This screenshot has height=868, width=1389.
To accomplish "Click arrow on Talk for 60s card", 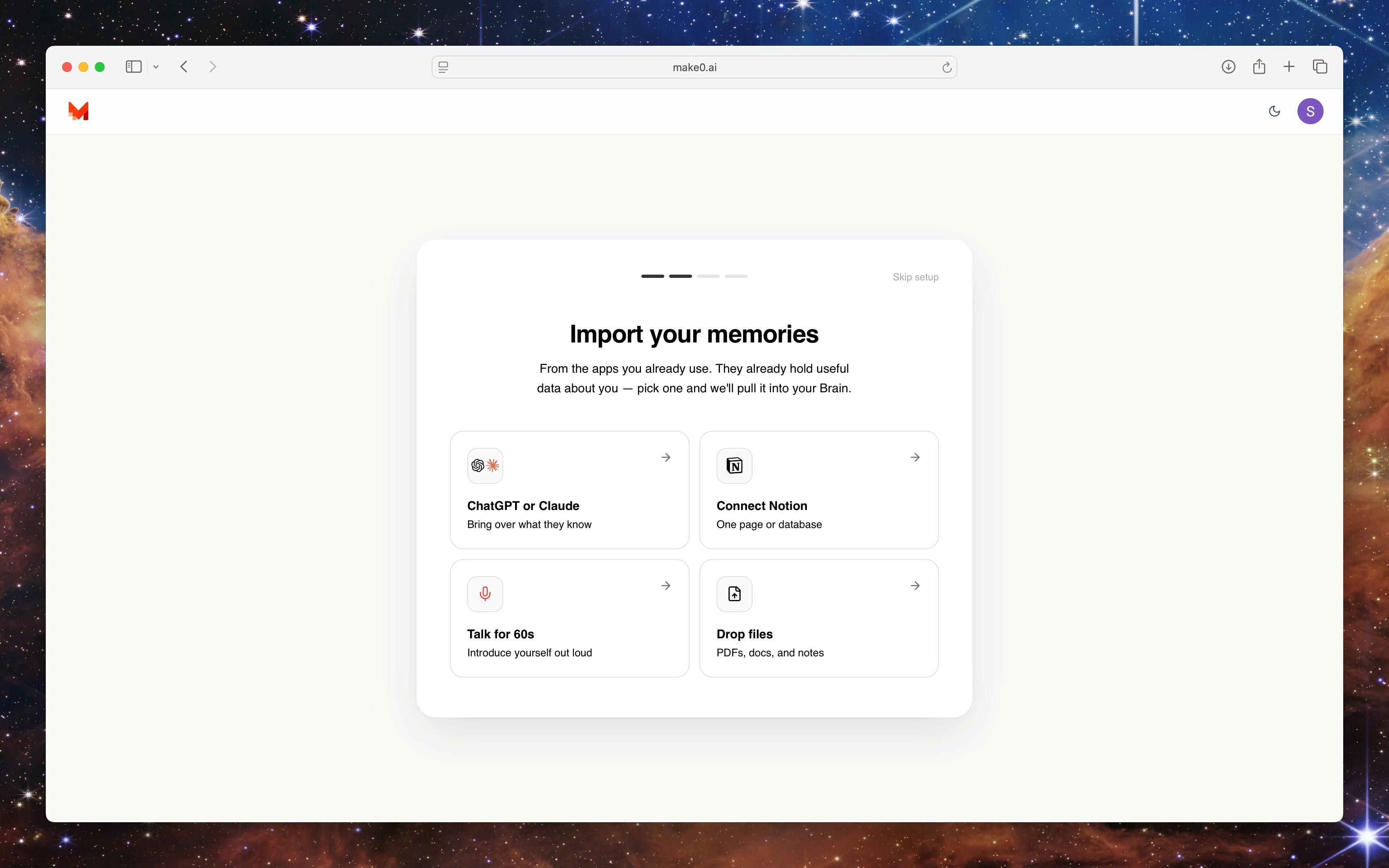I will (666, 586).
